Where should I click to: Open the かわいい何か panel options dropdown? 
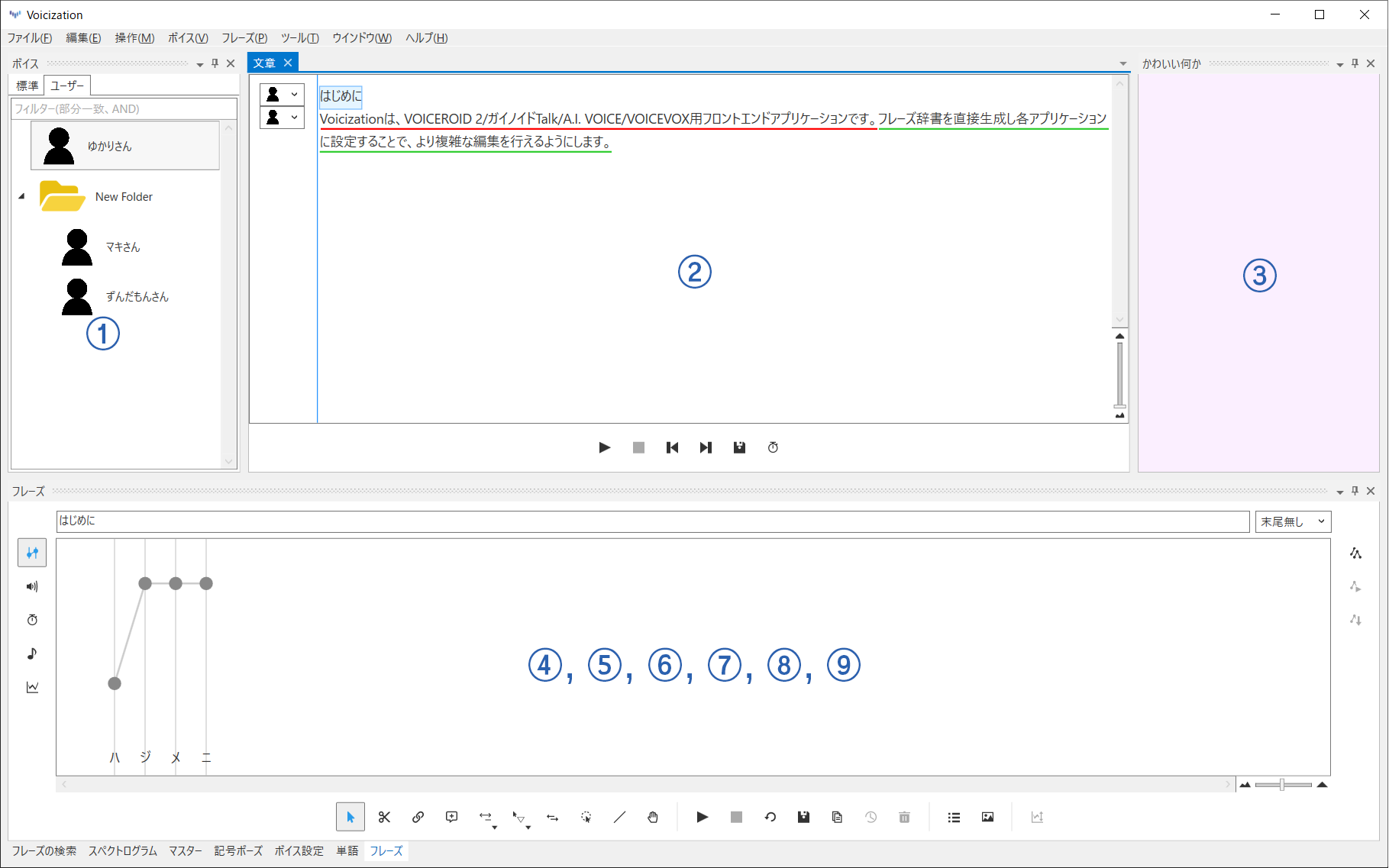pyautogui.click(x=1340, y=64)
